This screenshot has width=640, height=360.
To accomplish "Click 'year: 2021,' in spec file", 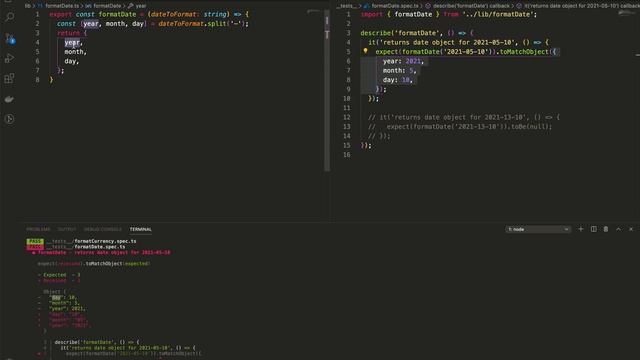I will (403, 61).
